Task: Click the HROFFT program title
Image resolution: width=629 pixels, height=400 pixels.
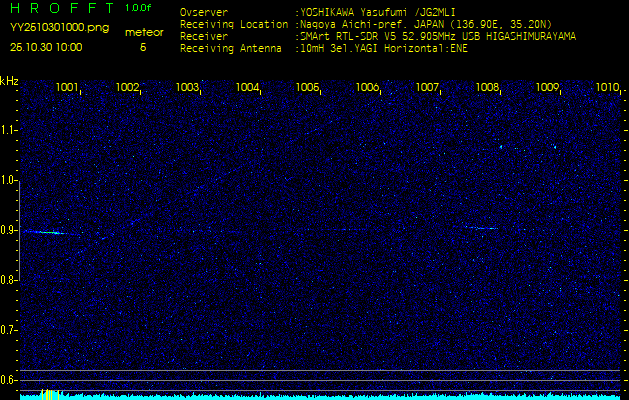Action: point(64,8)
